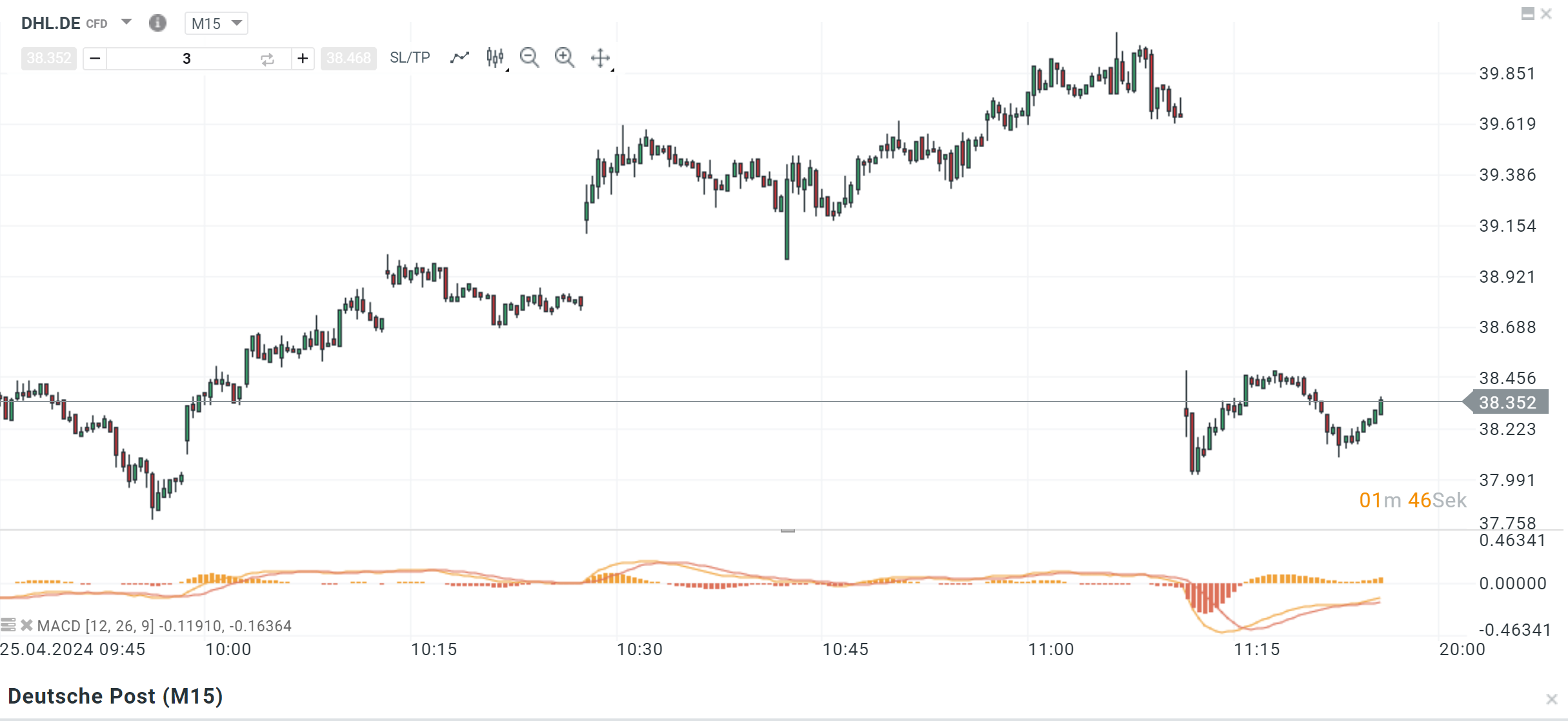Open the DHL.DE instrument info icon
Screen dimensions: 1568x721
(157, 23)
